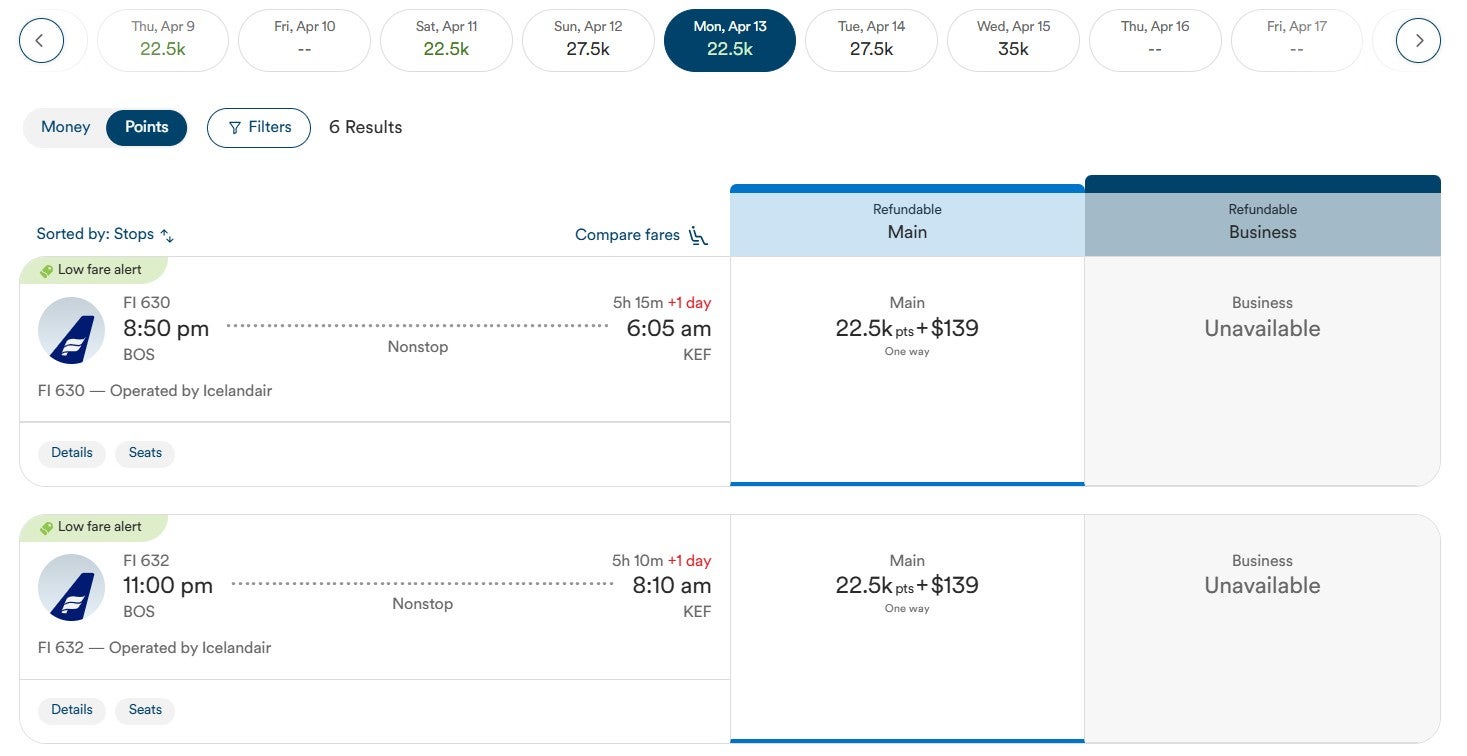The height and width of the screenshot is (756, 1467).
Task: Switch to Money view
Action: pyautogui.click(x=64, y=127)
